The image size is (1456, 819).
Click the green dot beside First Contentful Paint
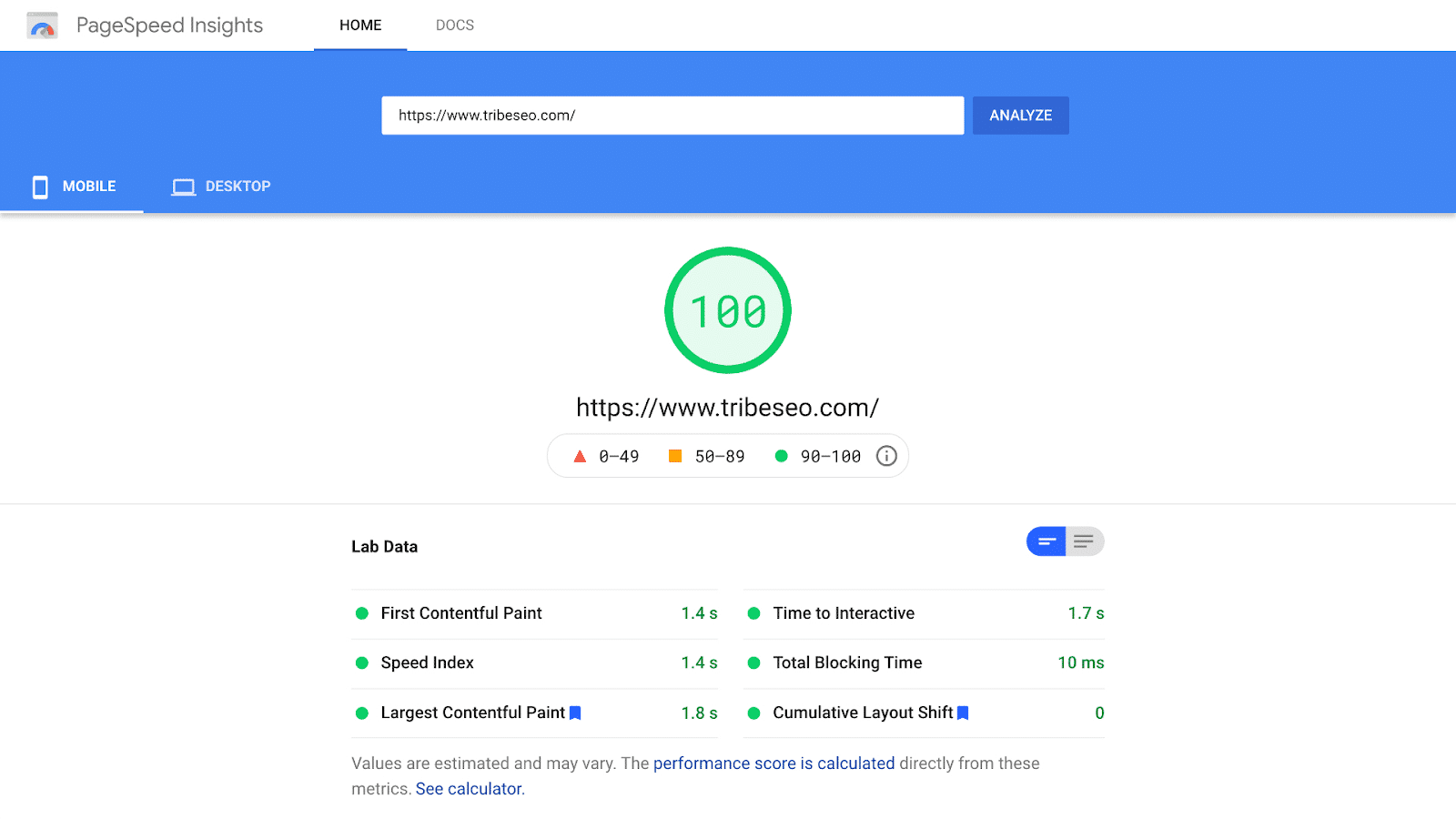coord(360,613)
